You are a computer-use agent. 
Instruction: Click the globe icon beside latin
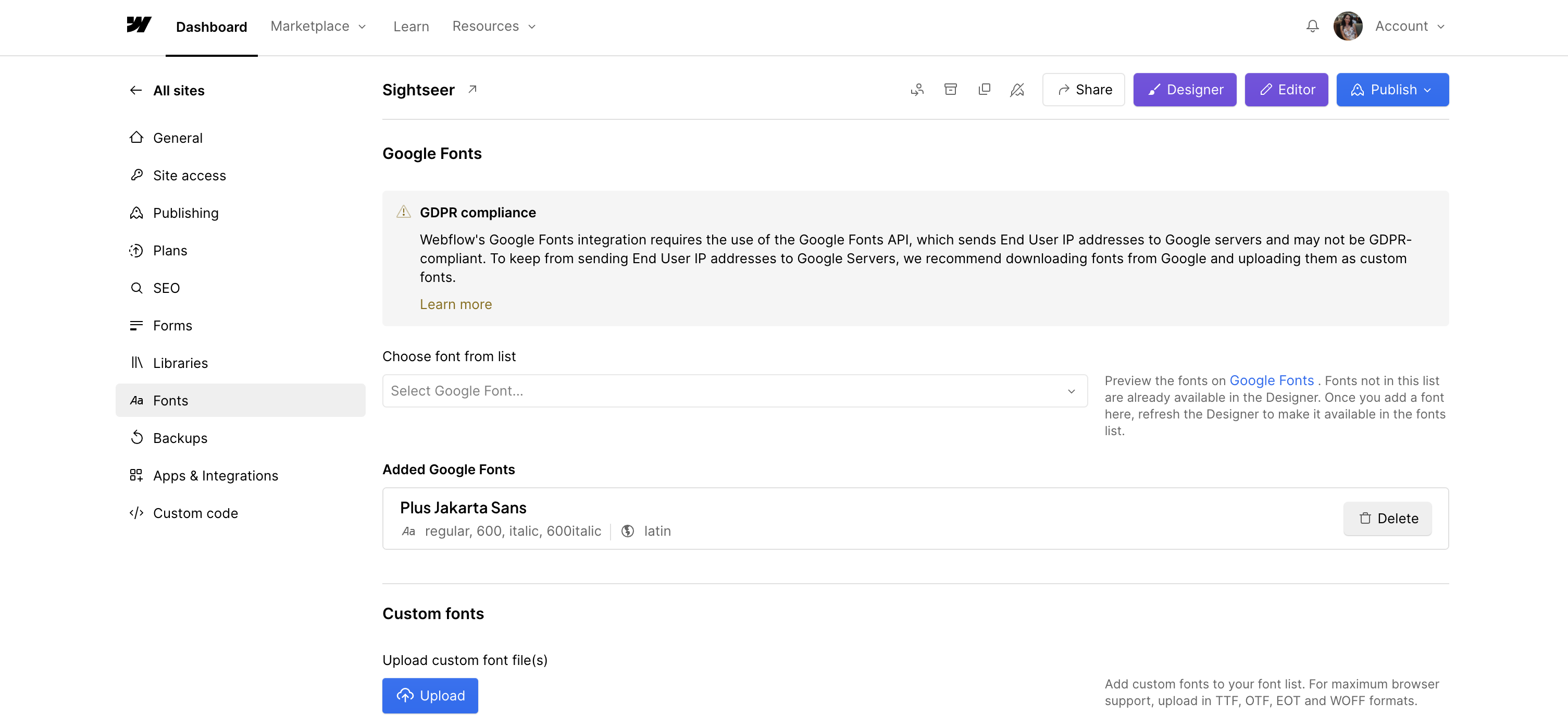pyautogui.click(x=628, y=531)
